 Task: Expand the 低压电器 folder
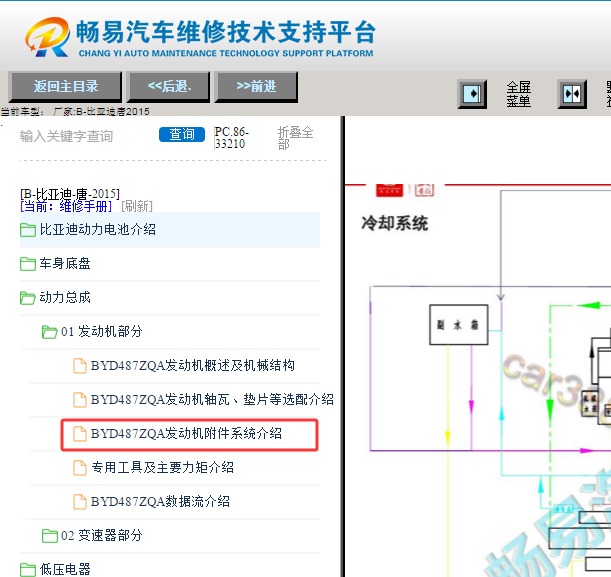pos(65,569)
